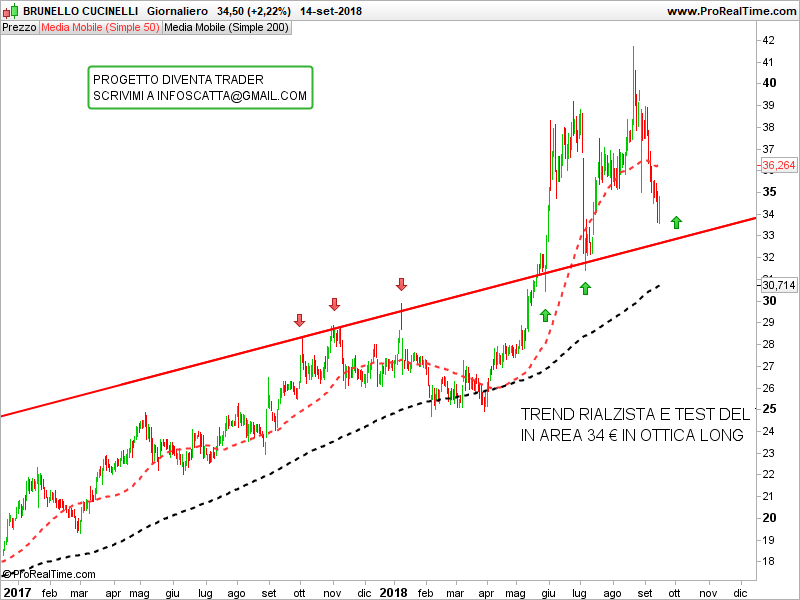The width and height of the screenshot is (800, 600).
Task: Click the 33 price axis label
Action: [x=768, y=235]
